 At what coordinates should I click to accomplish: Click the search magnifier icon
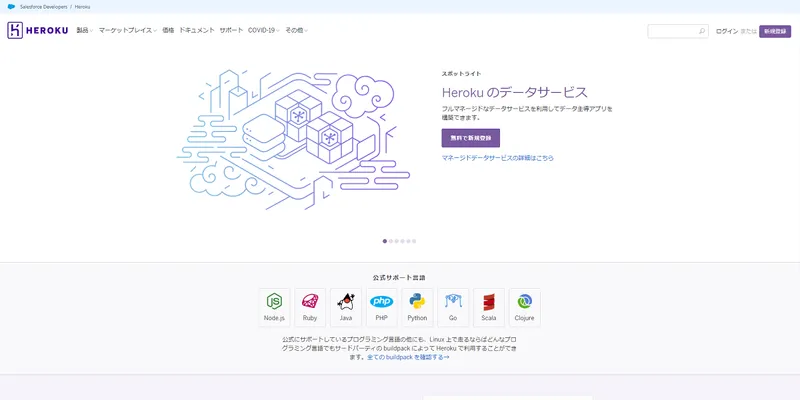(702, 31)
